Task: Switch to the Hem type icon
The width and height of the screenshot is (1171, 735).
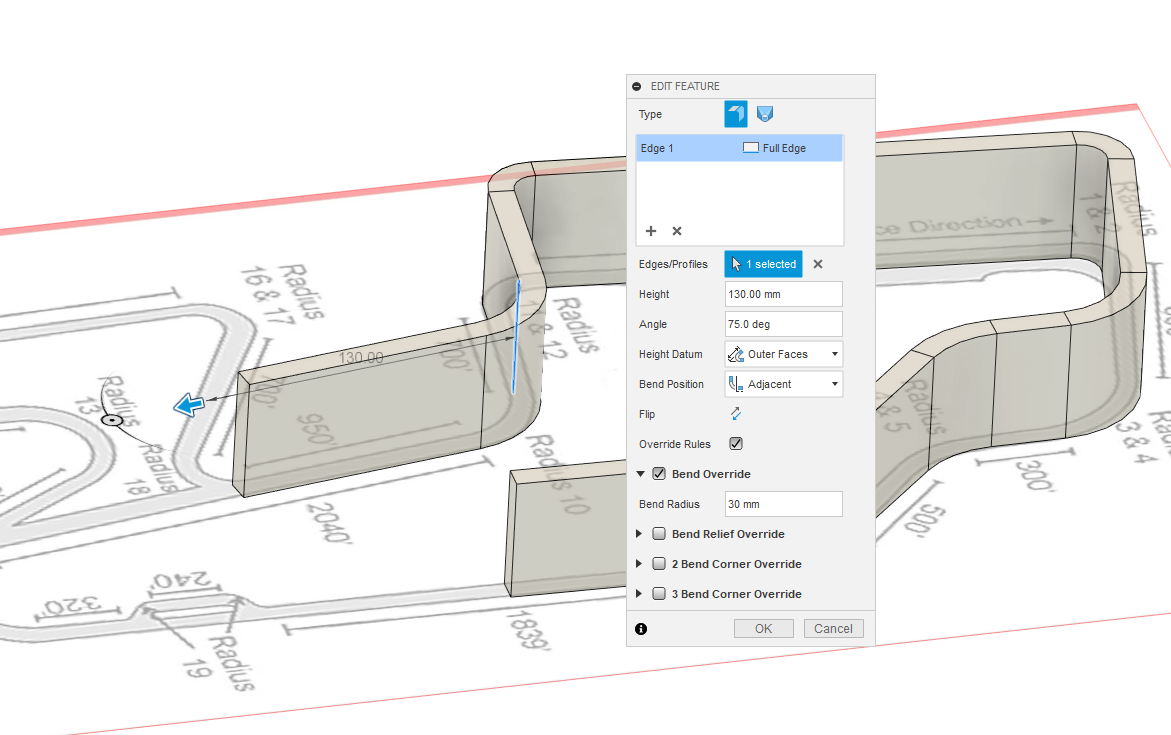Action: (x=764, y=113)
